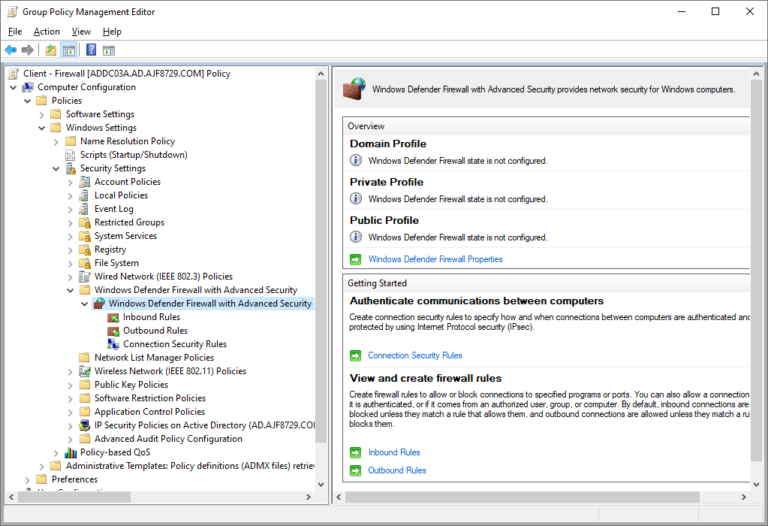Collapse the Computer Configuration node
Viewport: 768px width, 526px height.
(13, 87)
